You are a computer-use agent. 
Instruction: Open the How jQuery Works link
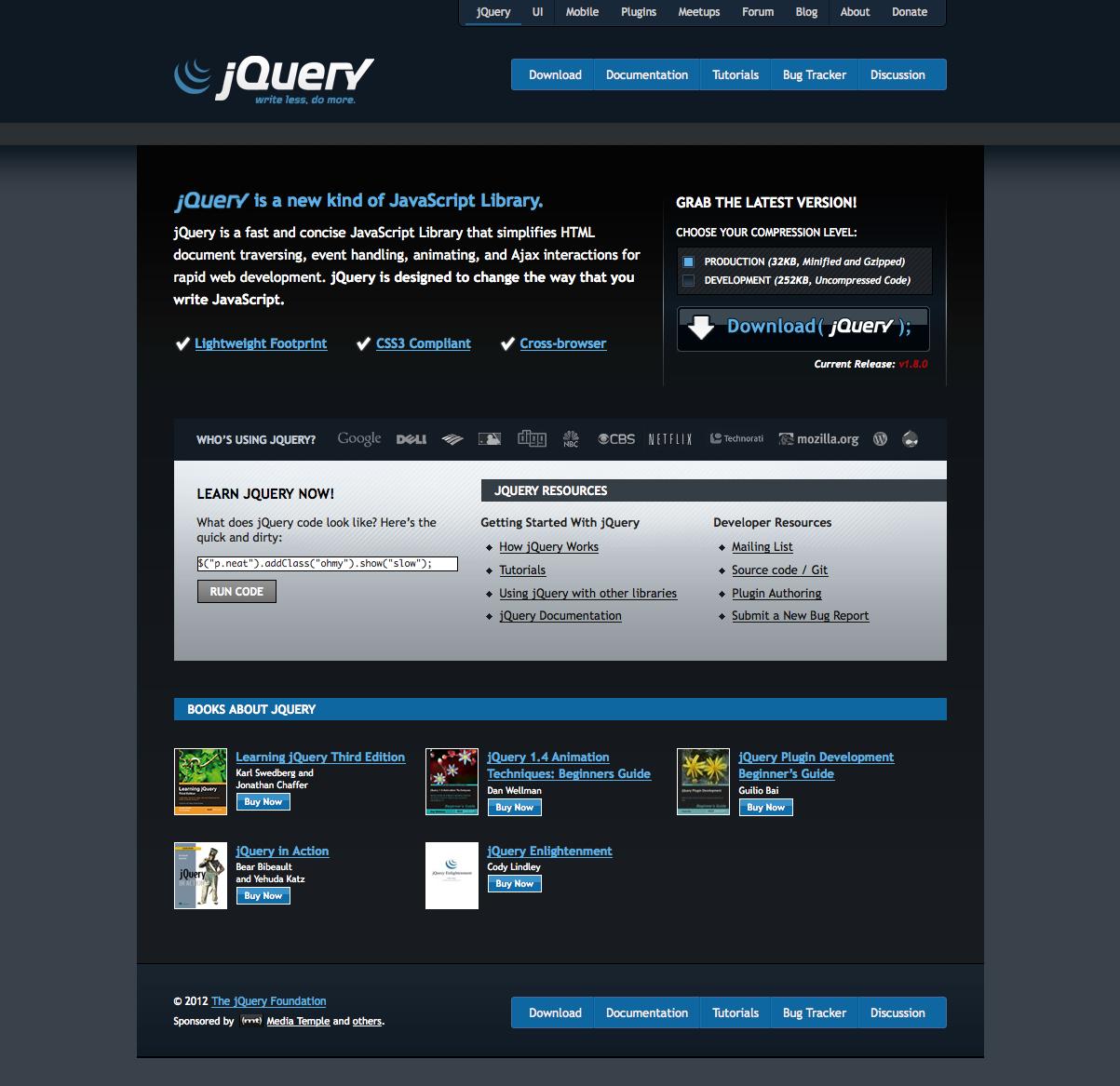(x=548, y=546)
